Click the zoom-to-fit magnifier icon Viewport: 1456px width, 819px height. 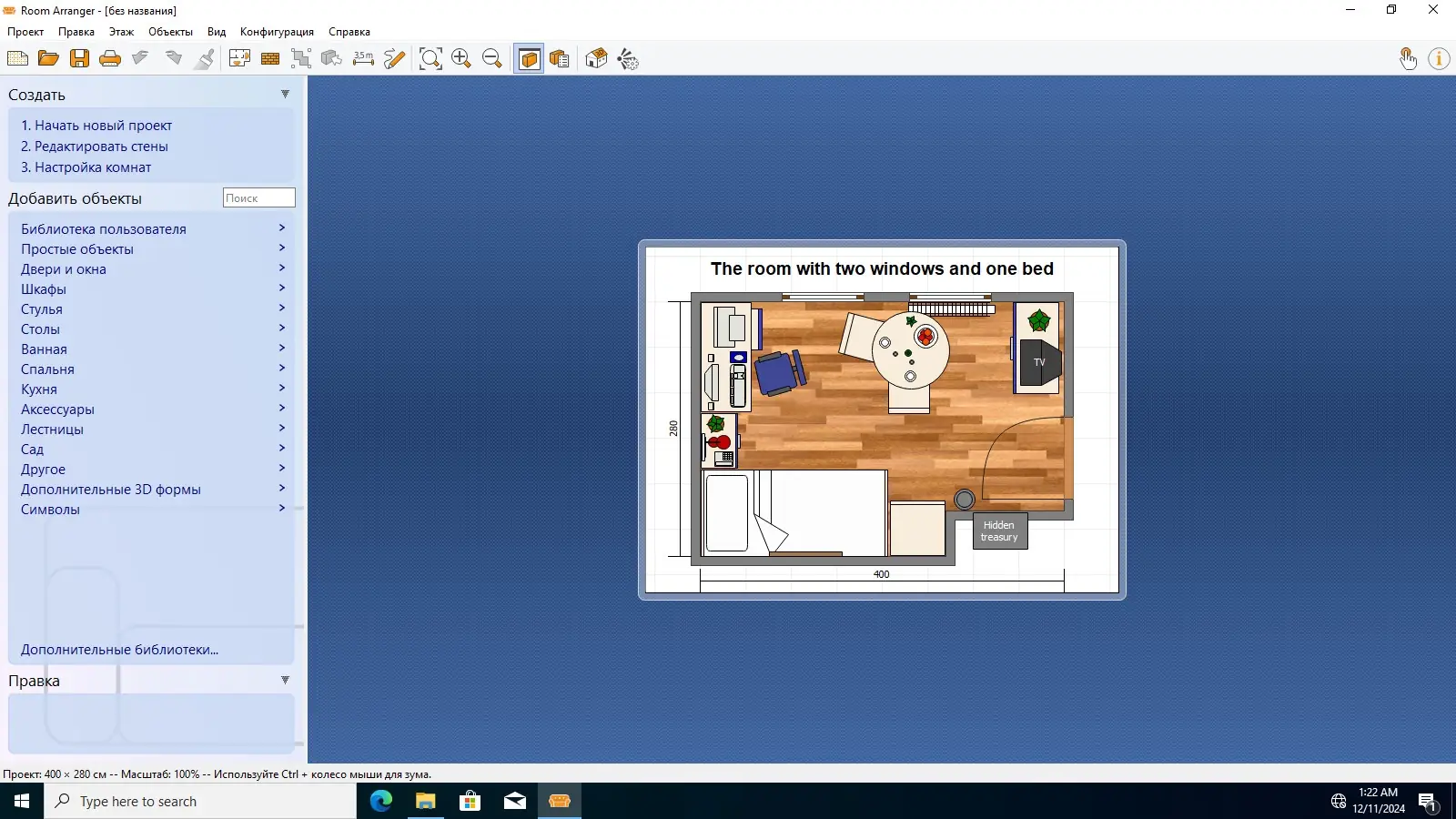click(430, 59)
